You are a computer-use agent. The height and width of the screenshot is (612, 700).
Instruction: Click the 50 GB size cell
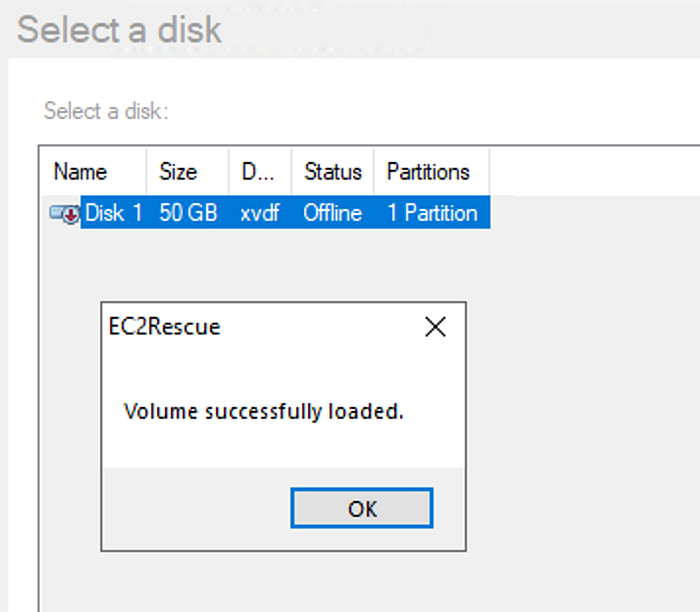[x=188, y=212]
